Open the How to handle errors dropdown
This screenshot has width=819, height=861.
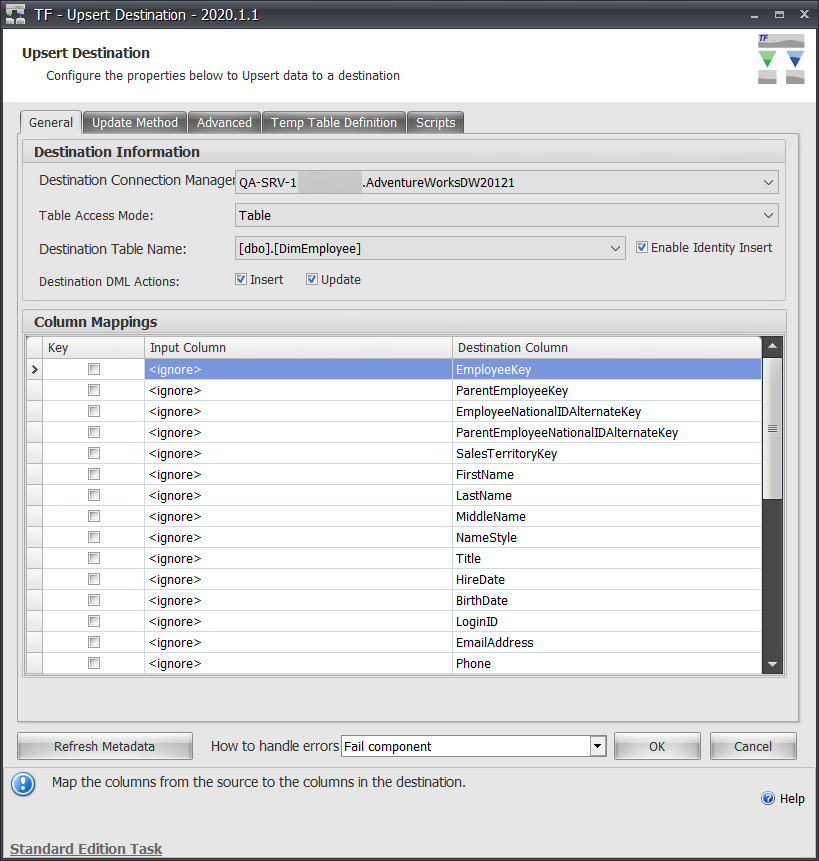click(597, 745)
